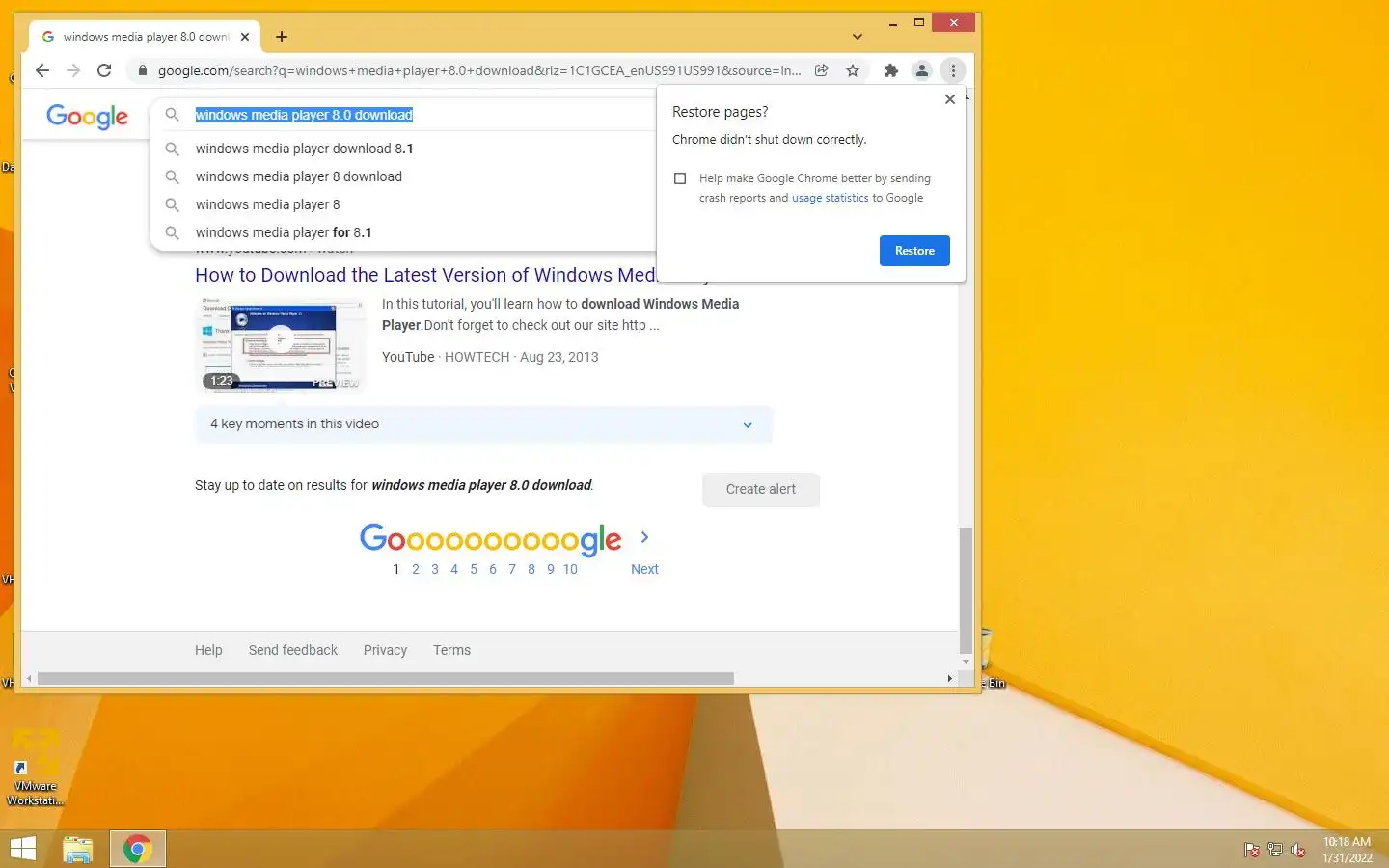This screenshot has width=1389, height=868.
Task: Click the scroll left arrow of horizontal scrollbar
Action: (x=29, y=679)
